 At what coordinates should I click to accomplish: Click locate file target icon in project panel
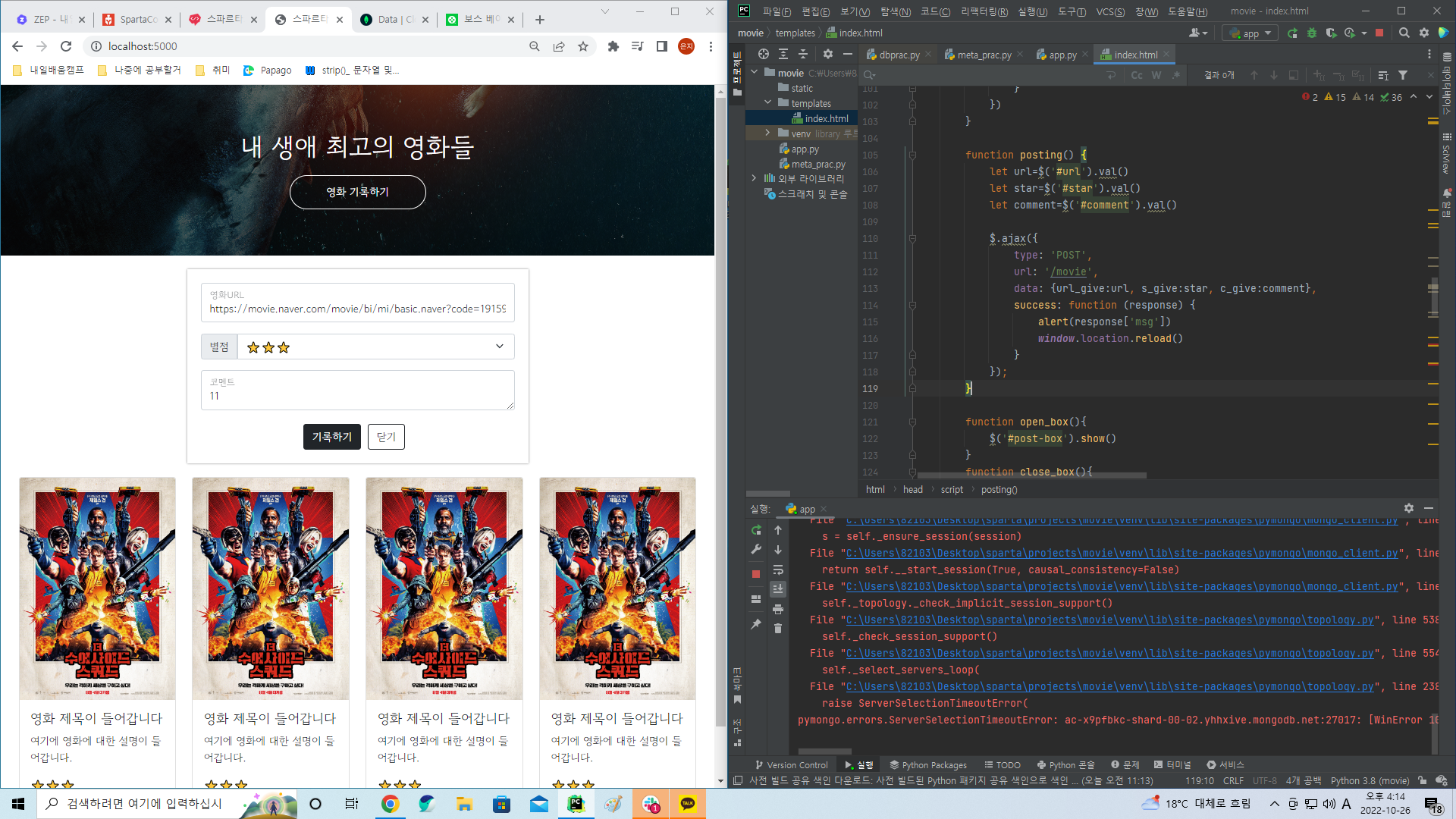(764, 54)
